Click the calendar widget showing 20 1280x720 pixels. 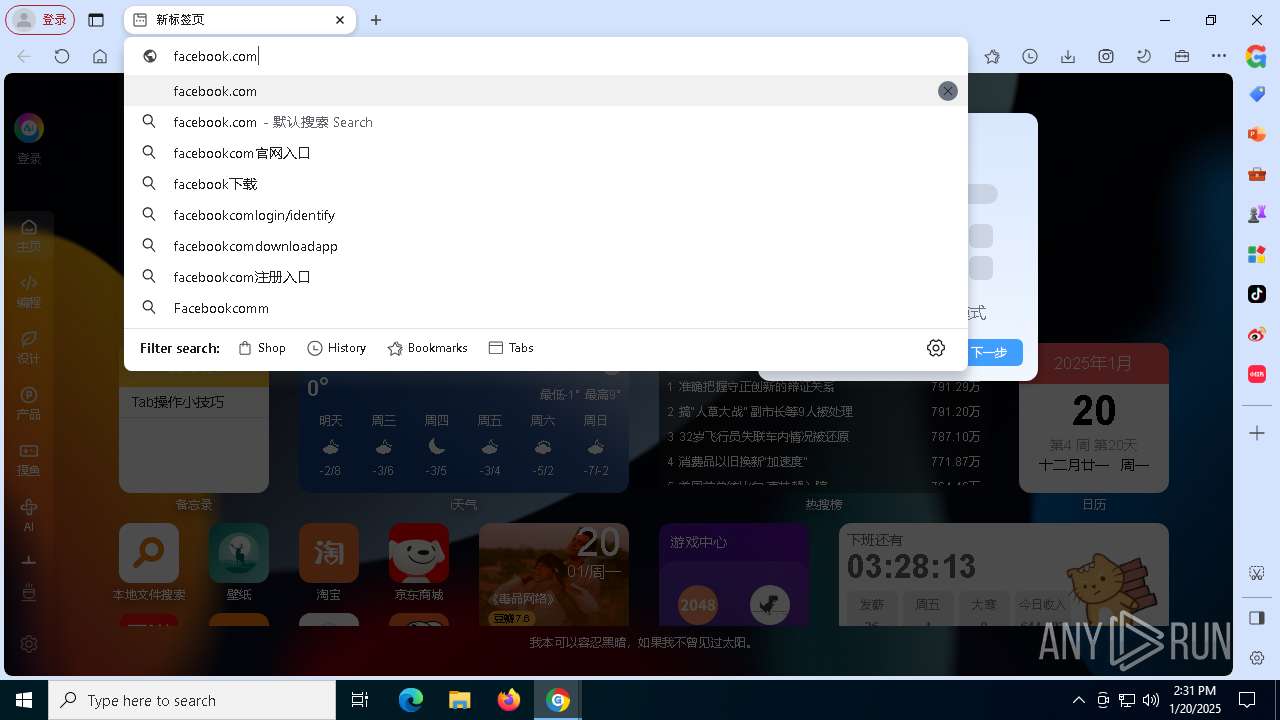[x=1094, y=418]
